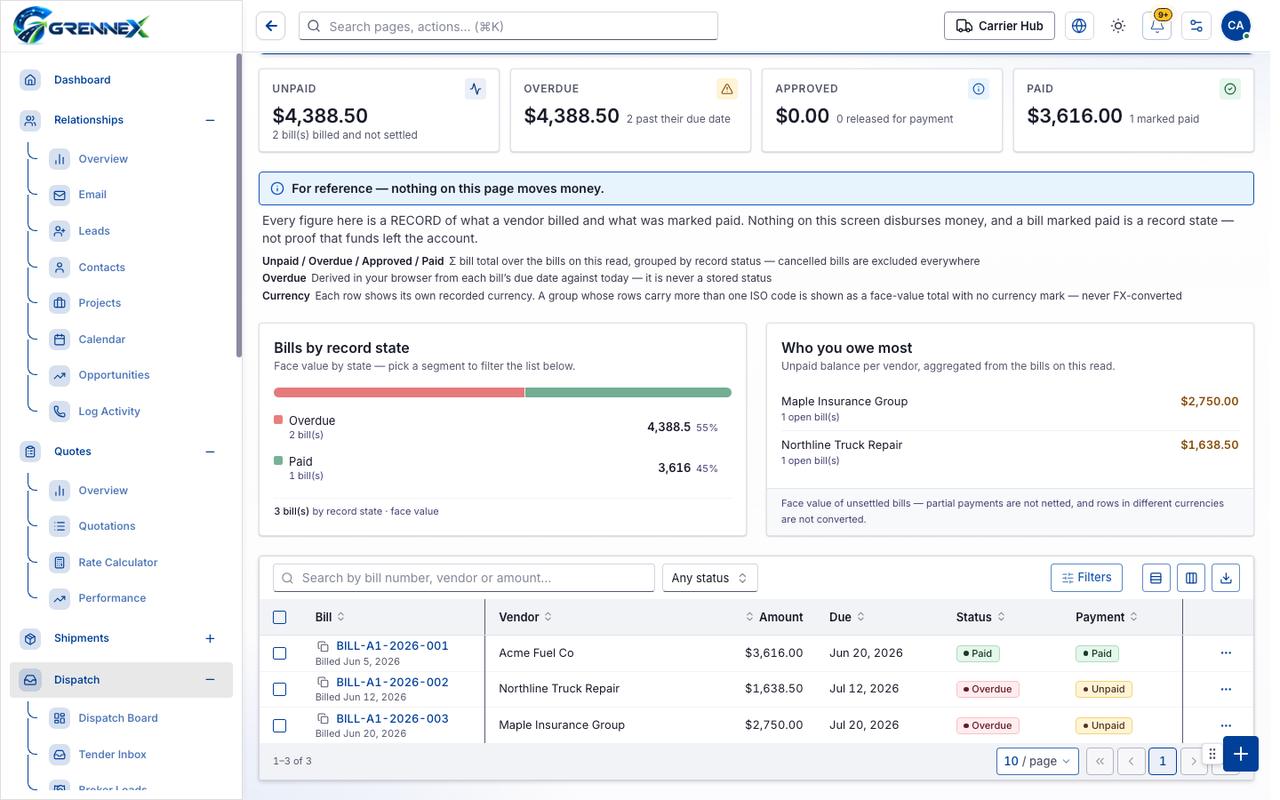Change table row density with the rows icon

1156,578
